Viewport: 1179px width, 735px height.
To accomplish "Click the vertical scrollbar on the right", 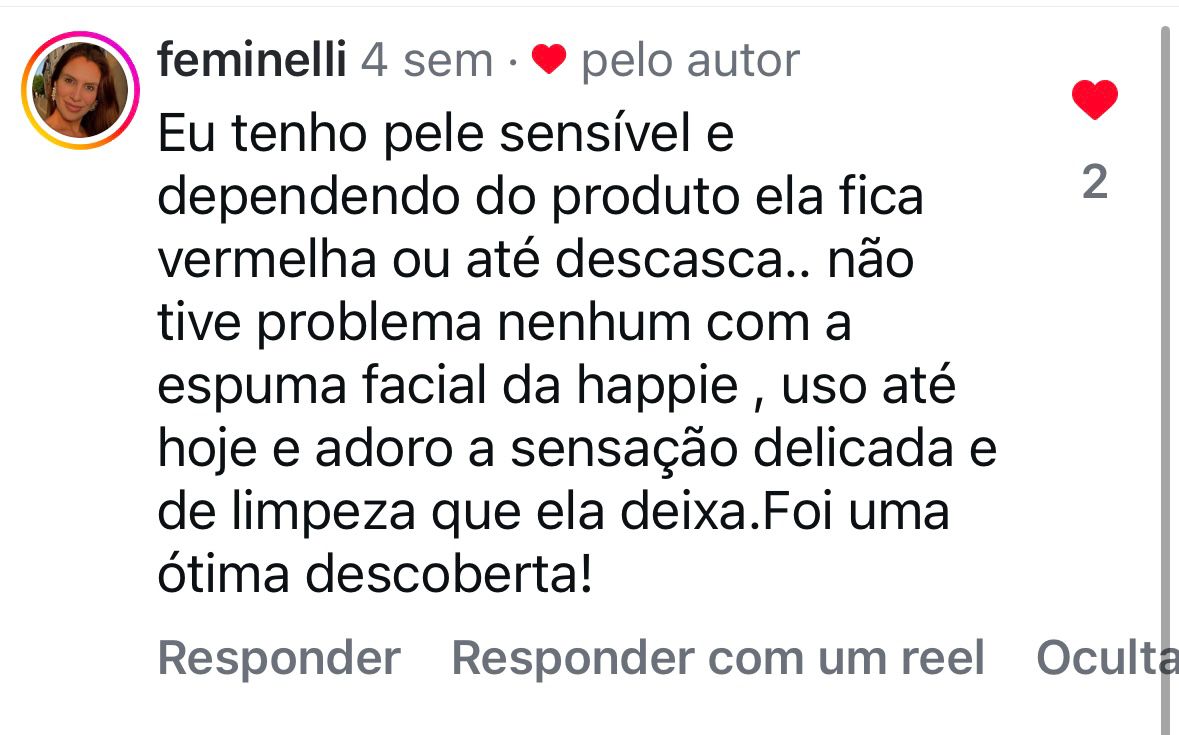I will pyautogui.click(x=1165, y=380).
